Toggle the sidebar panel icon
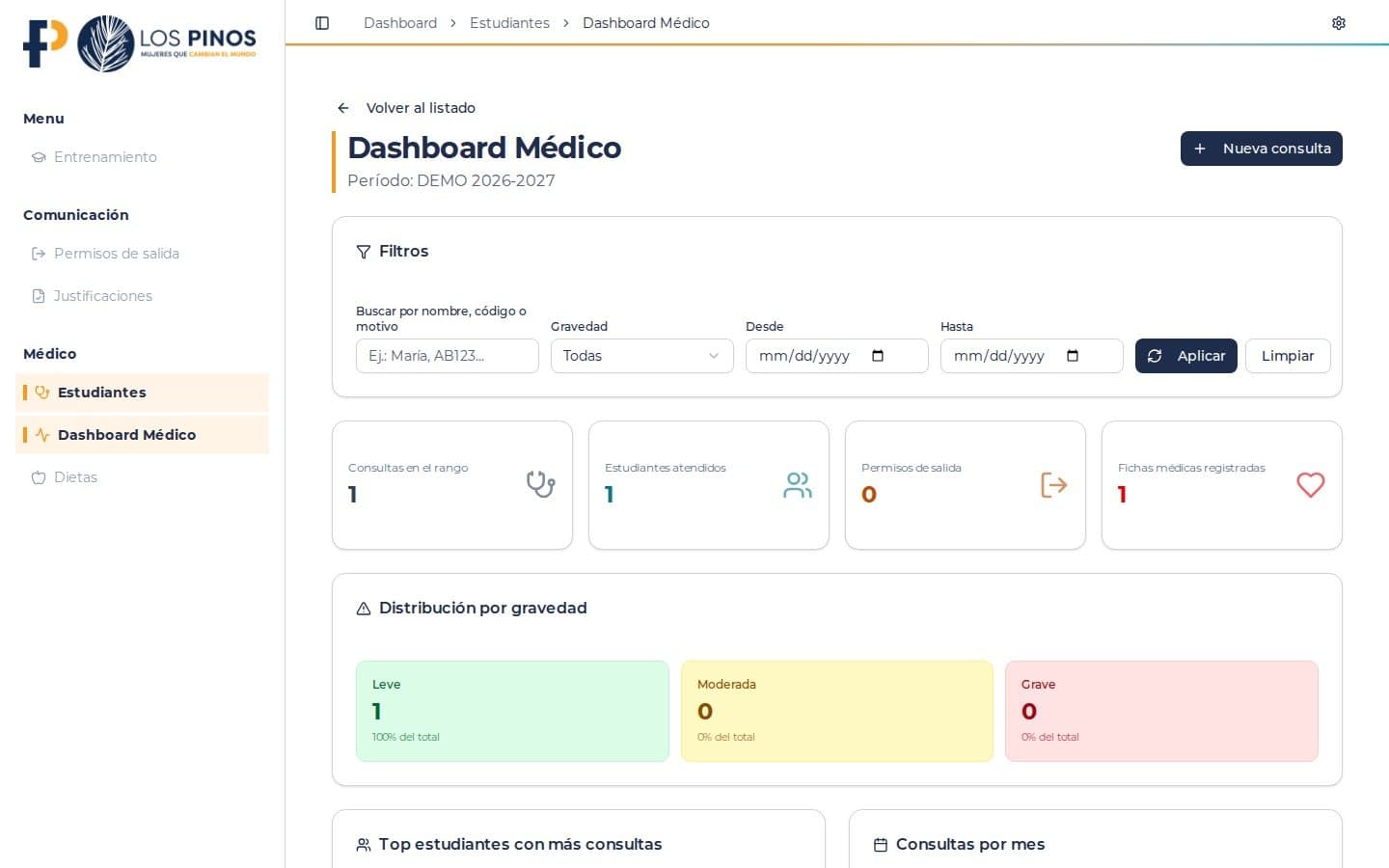The height and width of the screenshot is (868, 1389). click(322, 23)
